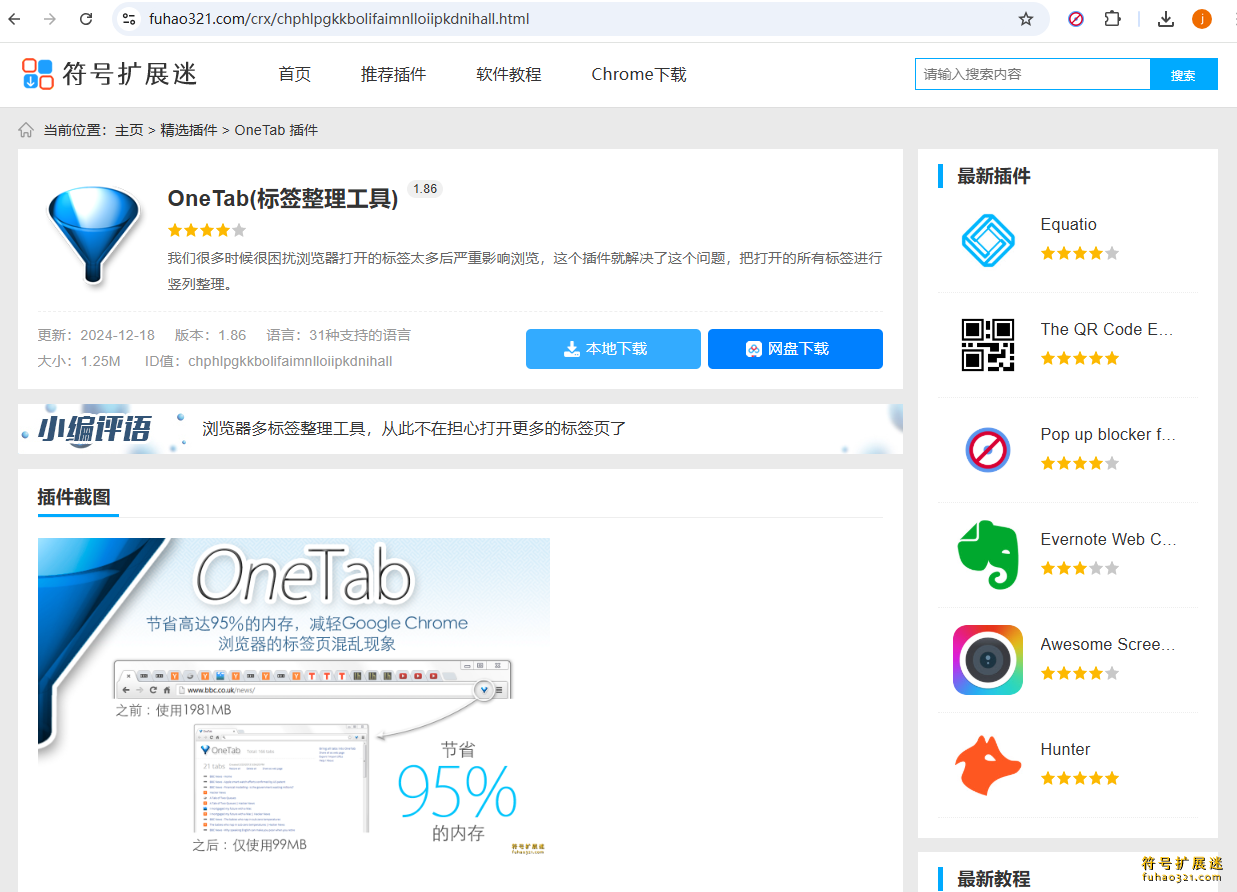Click the 更新：2024-12-18 text
The height and width of the screenshot is (892, 1237).
click(96, 335)
